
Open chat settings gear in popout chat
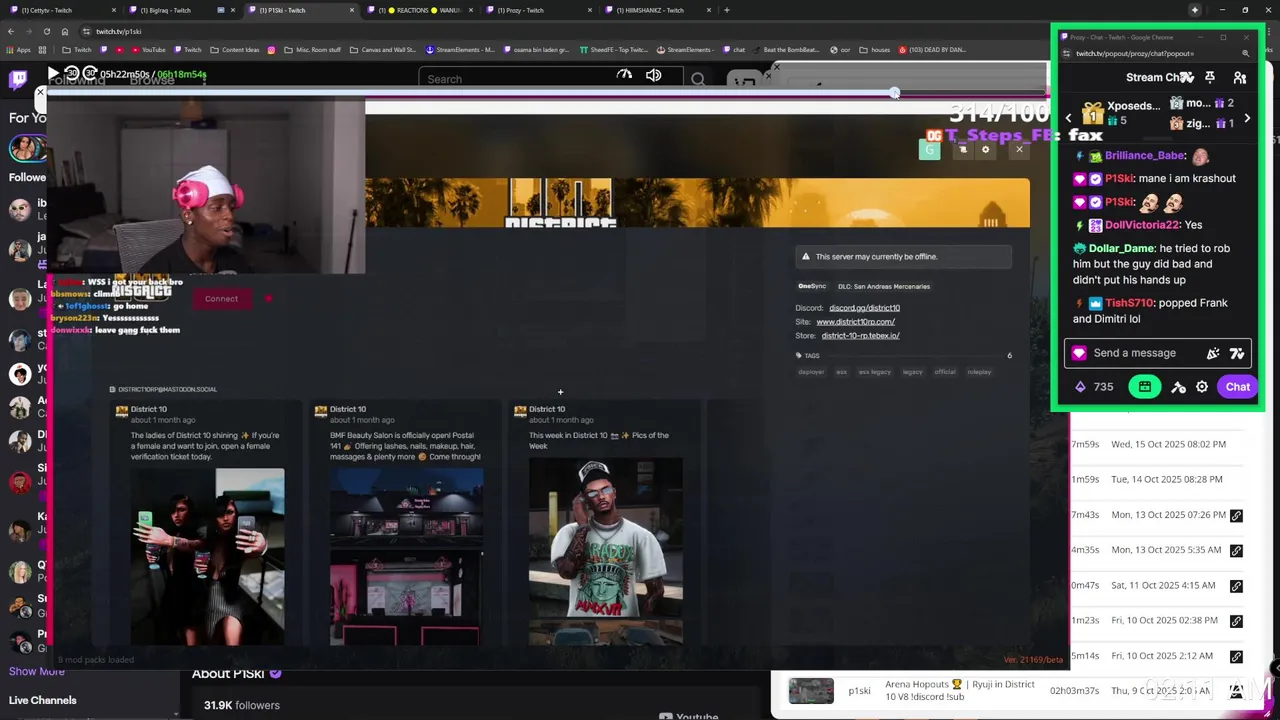point(1202,387)
